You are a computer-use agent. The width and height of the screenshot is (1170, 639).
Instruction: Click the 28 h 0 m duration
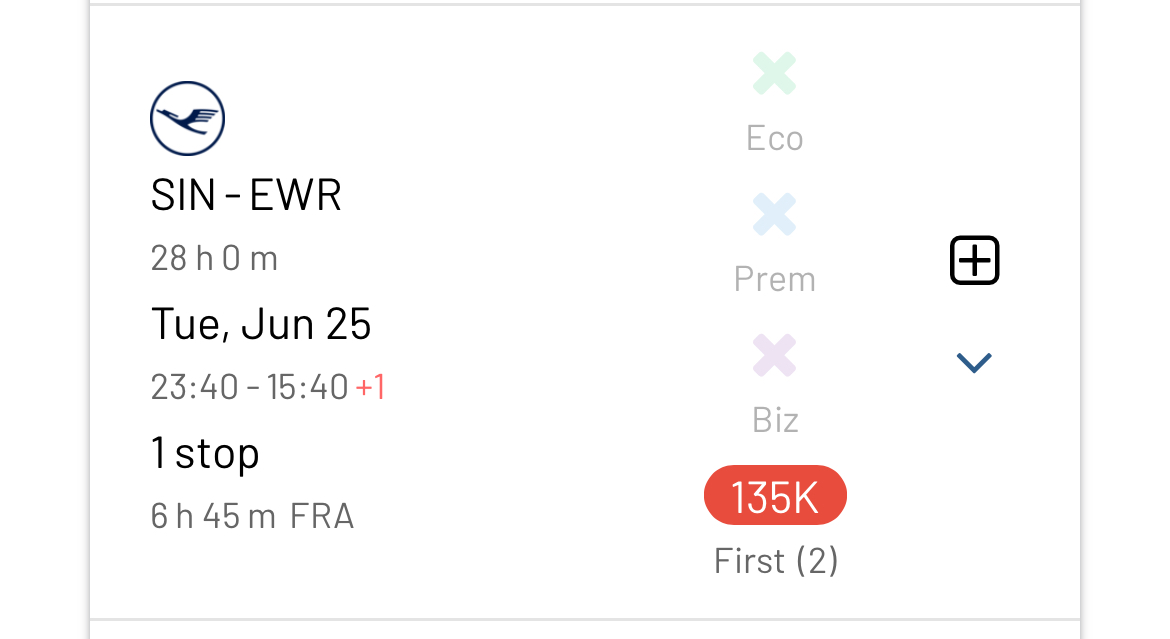214,258
